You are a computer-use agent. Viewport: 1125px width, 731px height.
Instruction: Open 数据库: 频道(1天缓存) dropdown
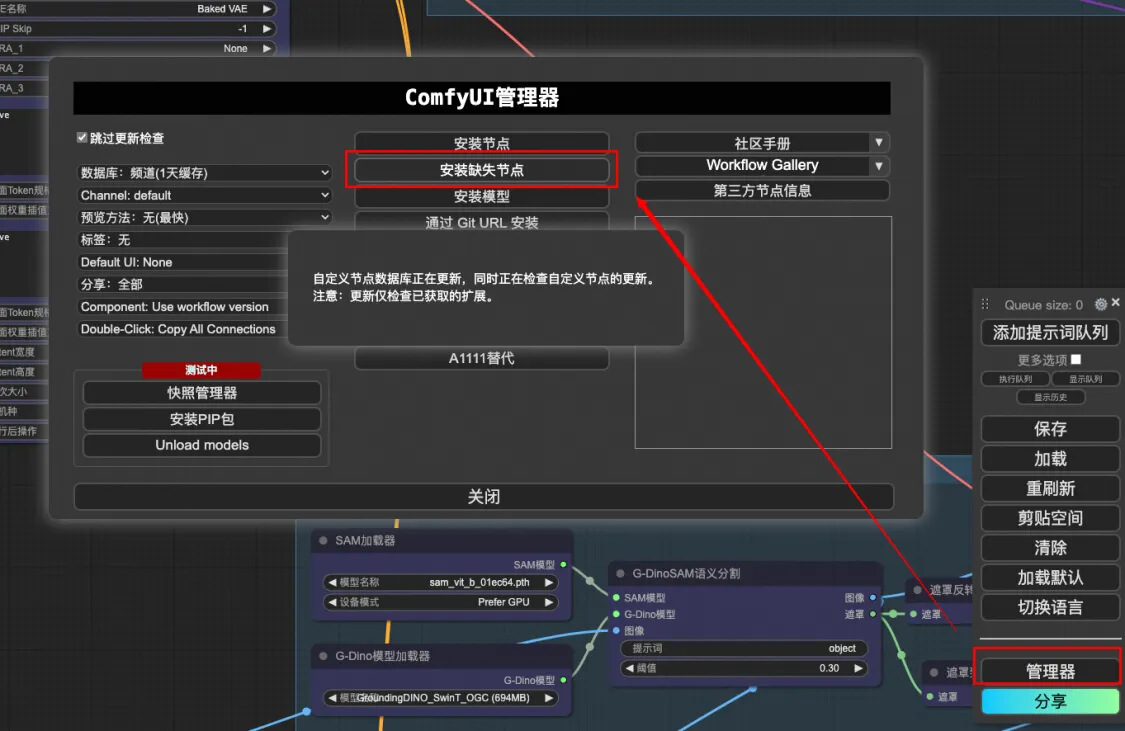[204, 173]
